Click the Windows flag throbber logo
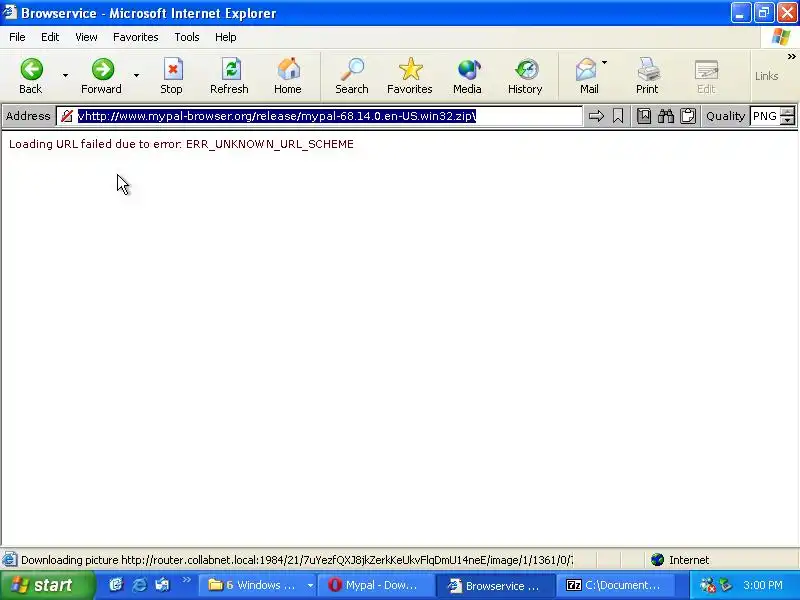This screenshot has height=600, width=800. 780,37
